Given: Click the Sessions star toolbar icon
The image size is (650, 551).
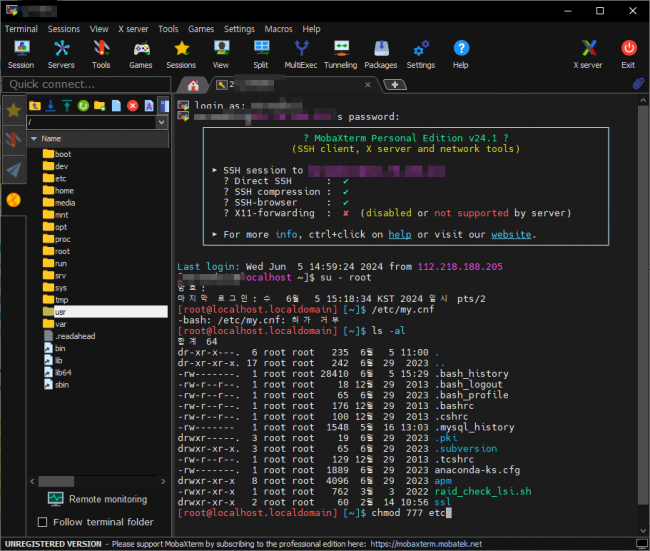Looking at the screenshot, I should [181, 54].
